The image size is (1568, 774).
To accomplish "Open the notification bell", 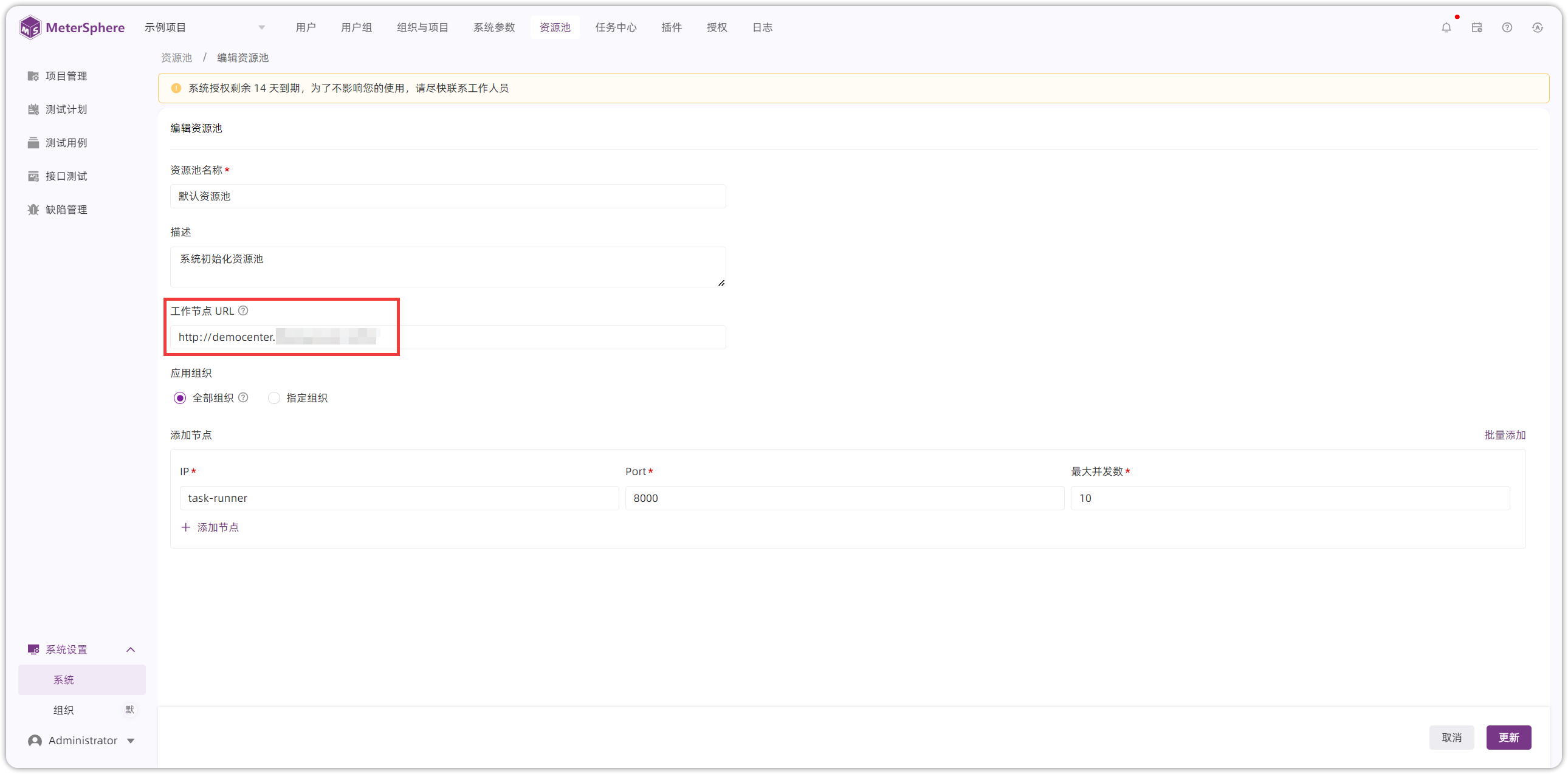I will (1446, 27).
